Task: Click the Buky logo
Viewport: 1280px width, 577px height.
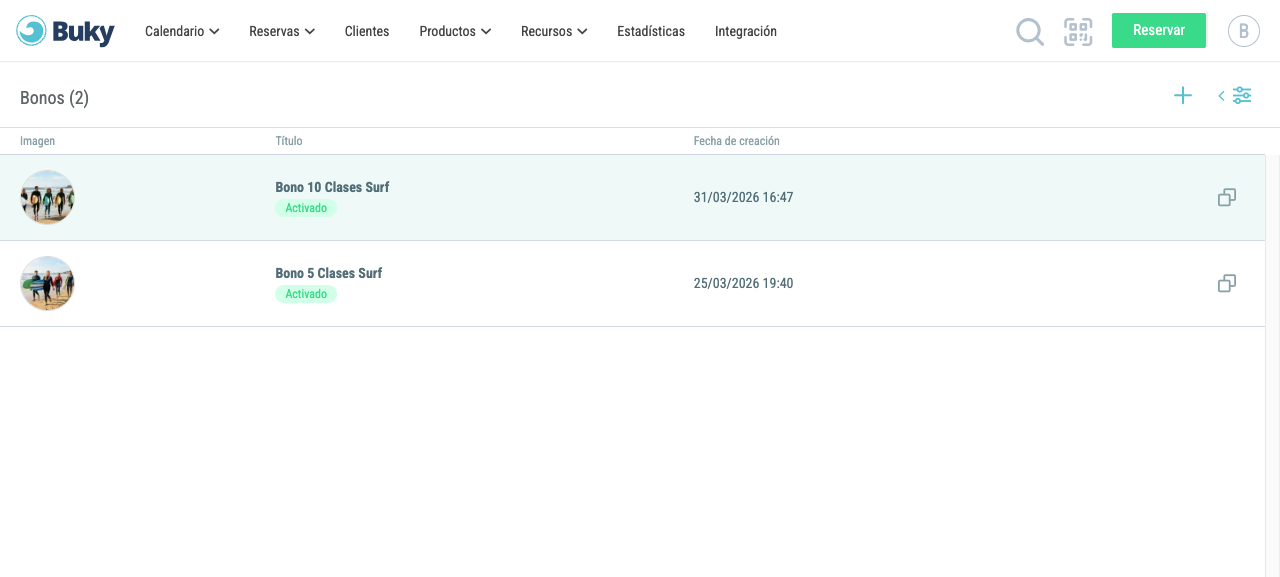Action: (65, 31)
